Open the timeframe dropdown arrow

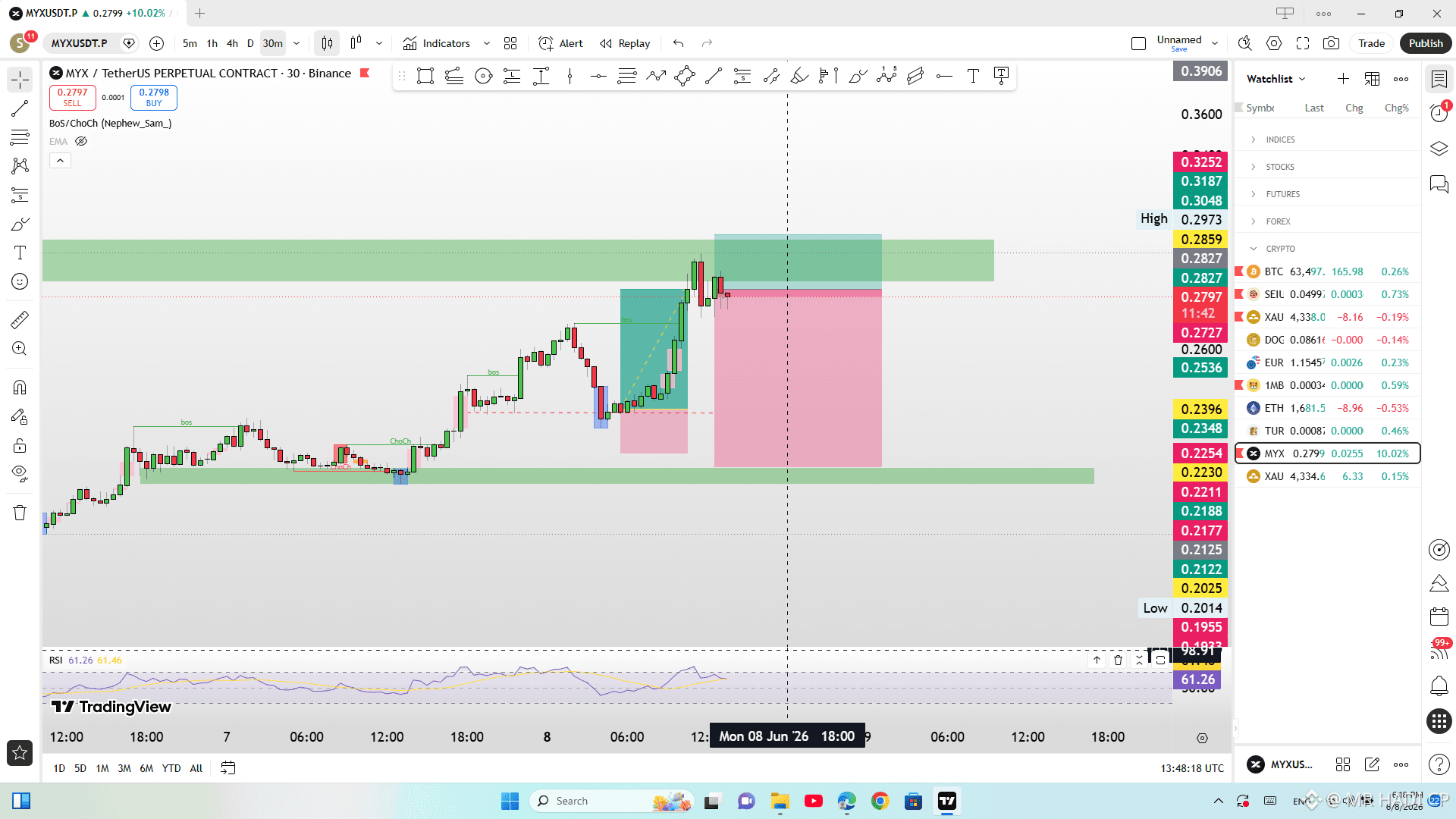click(297, 43)
